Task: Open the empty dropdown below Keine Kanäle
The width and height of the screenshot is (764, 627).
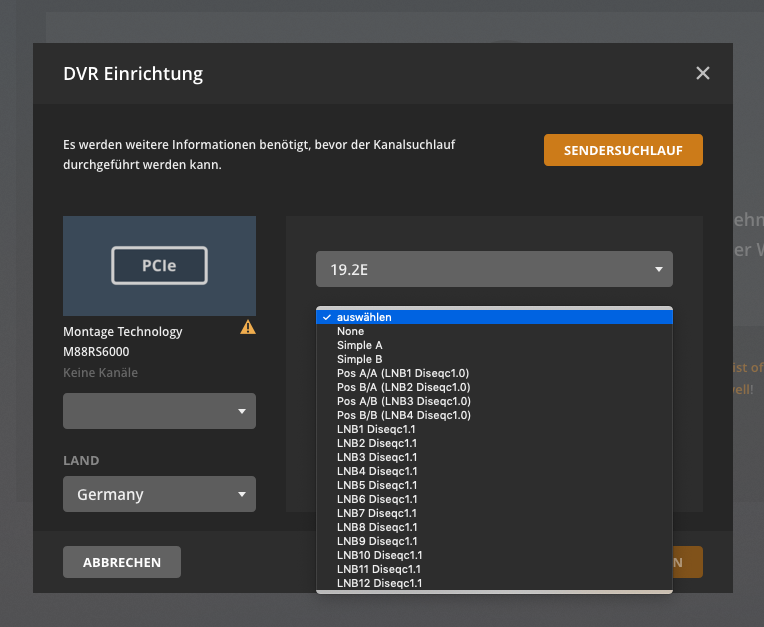Action: click(159, 411)
